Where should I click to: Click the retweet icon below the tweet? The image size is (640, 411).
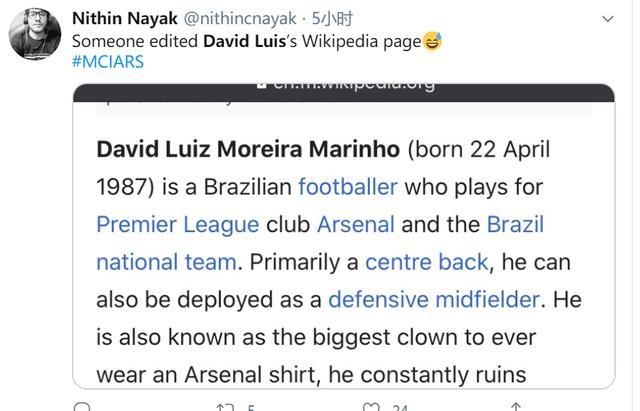click(225, 407)
